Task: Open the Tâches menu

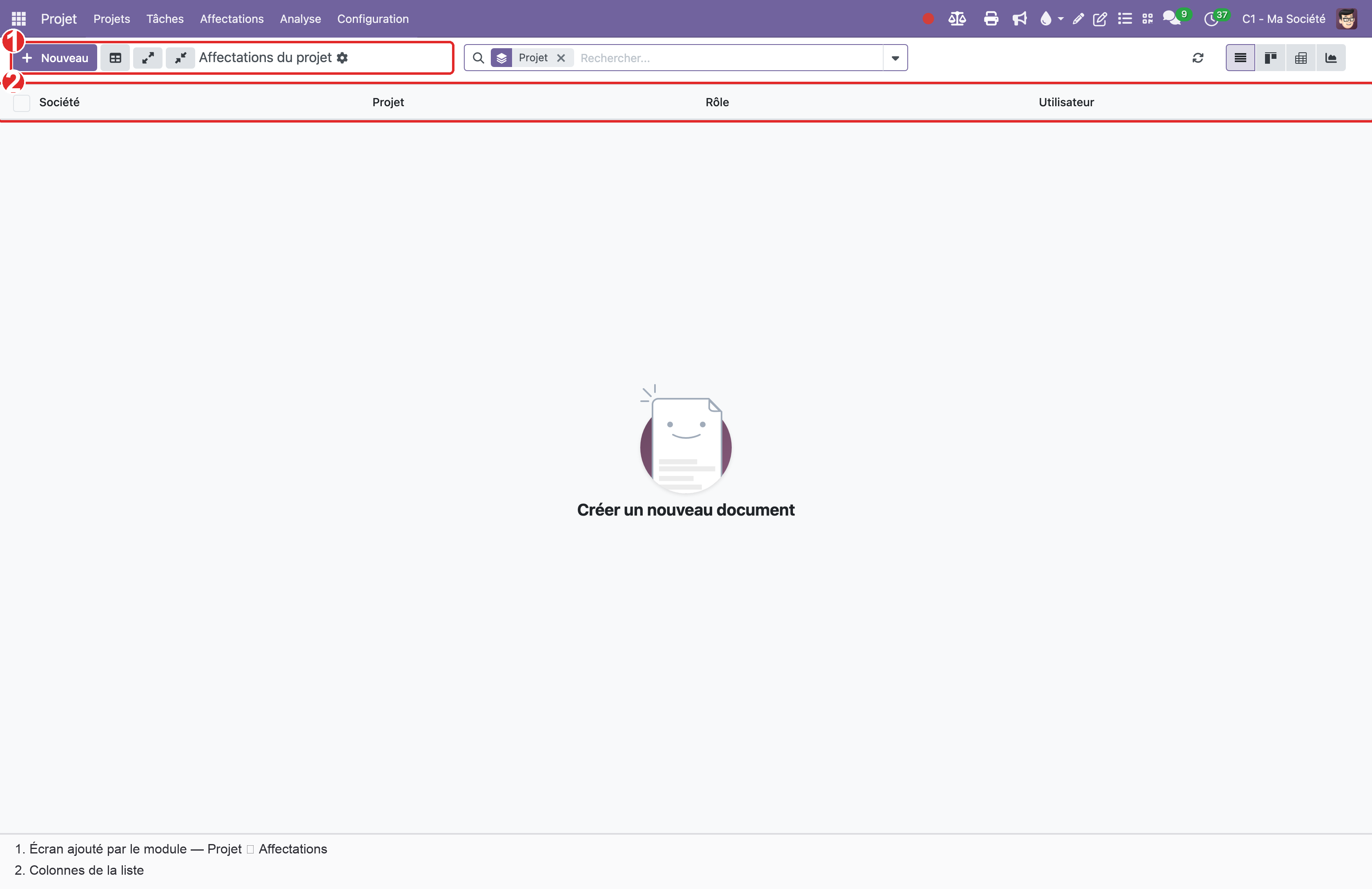Action: tap(165, 19)
